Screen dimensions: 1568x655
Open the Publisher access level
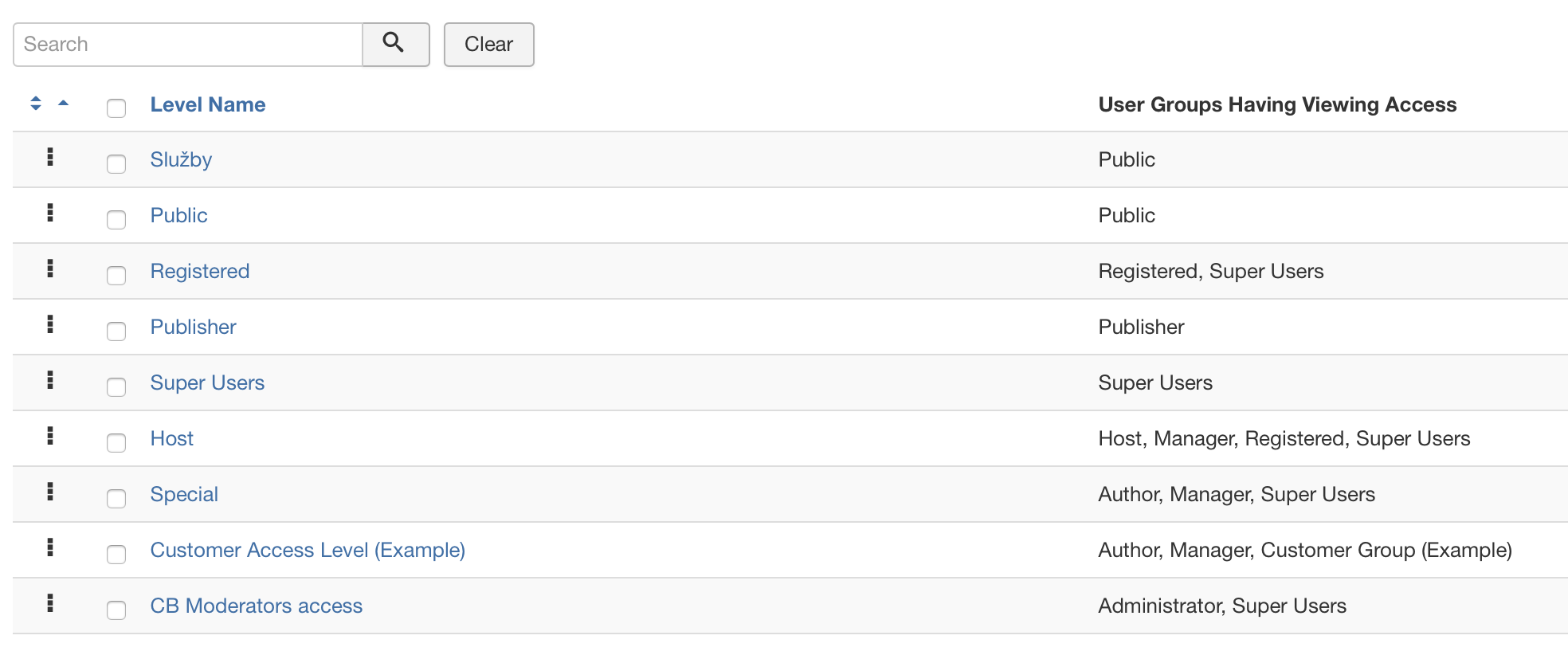[x=194, y=327]
